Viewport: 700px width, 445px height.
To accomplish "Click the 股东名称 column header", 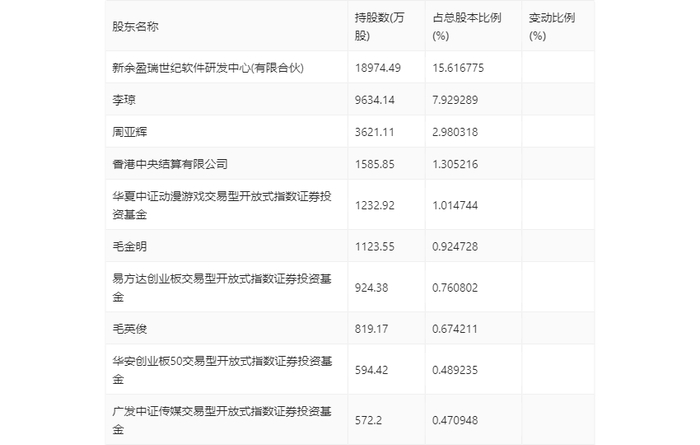I will tap(135, 27).
